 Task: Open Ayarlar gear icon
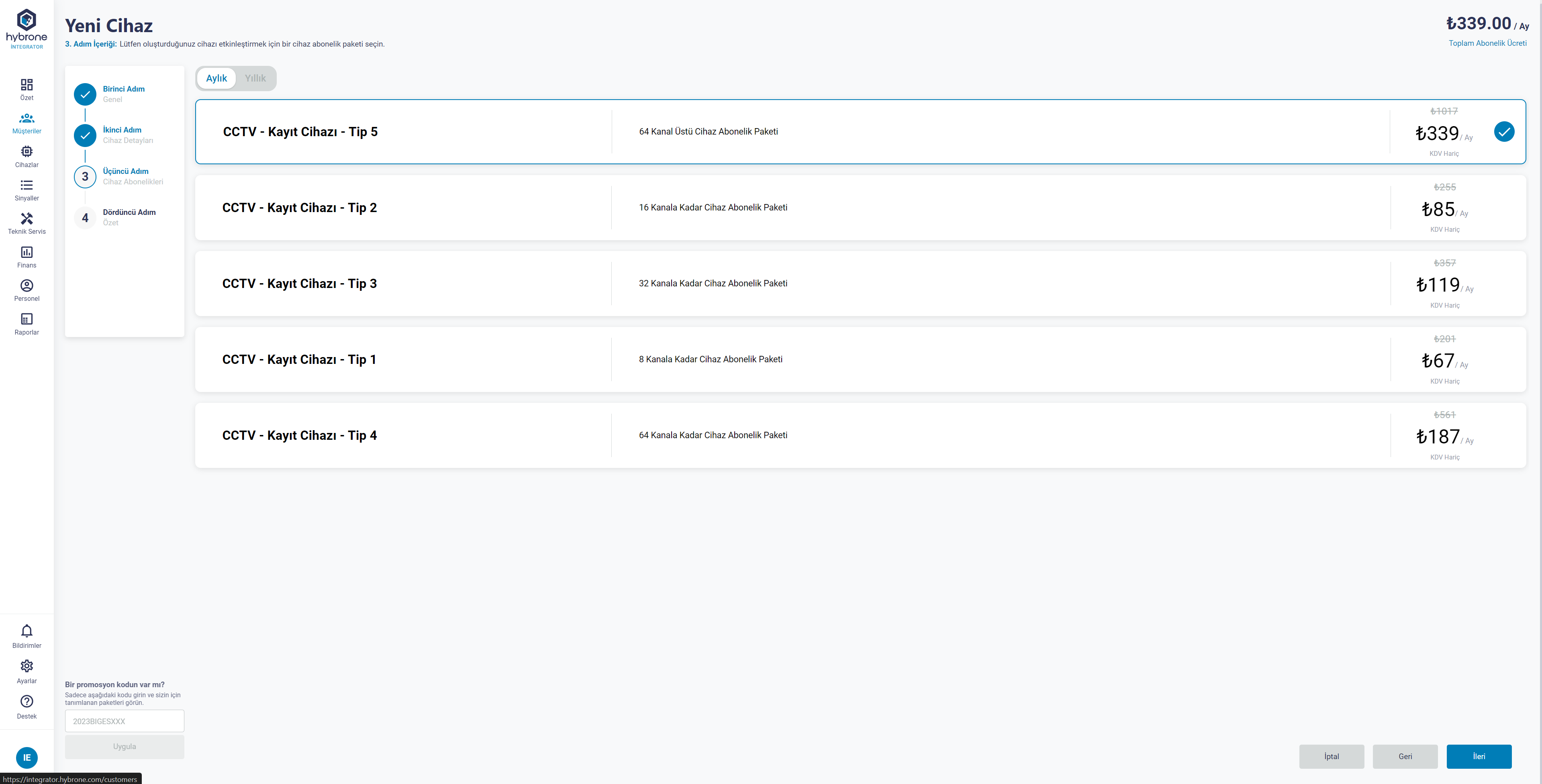(27, 667)
